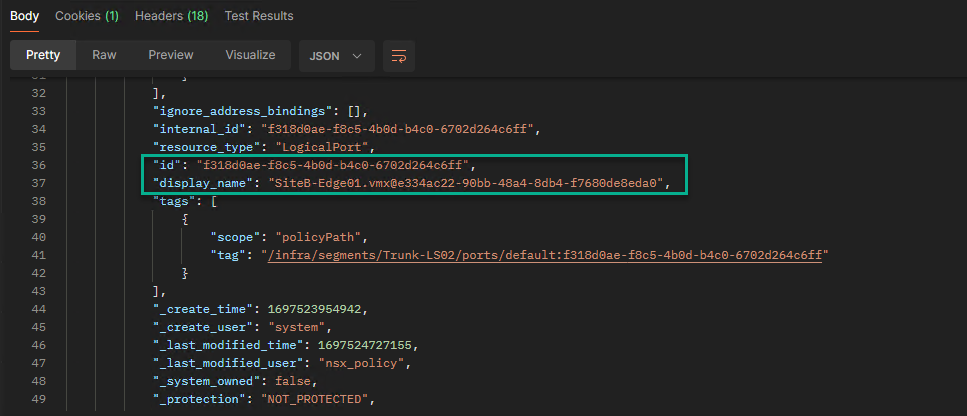Click the "tags" key on line 38

point(176,201)
